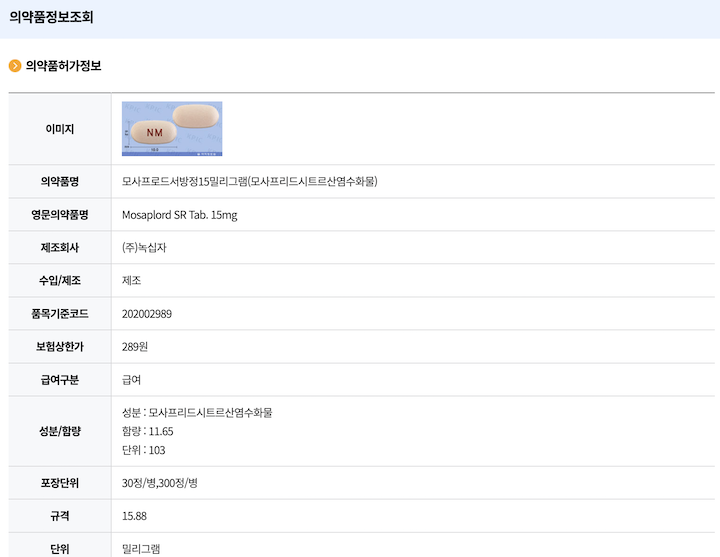Select the 포장단위 value 30정/병,300정/병
The image size is (720, 557).
(x=160, y=483)
